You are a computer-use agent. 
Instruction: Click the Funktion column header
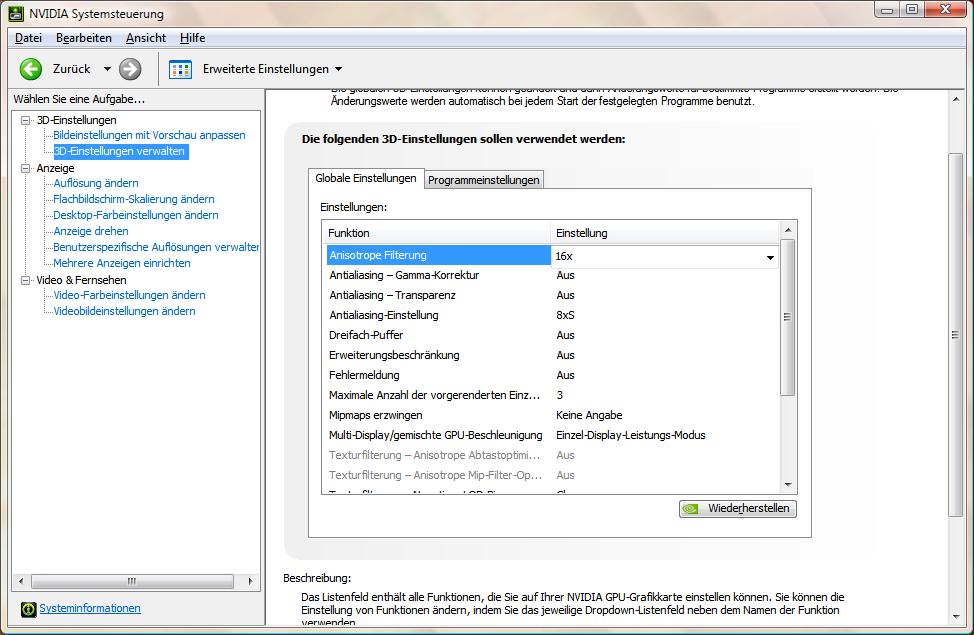(x=437, y=233)
